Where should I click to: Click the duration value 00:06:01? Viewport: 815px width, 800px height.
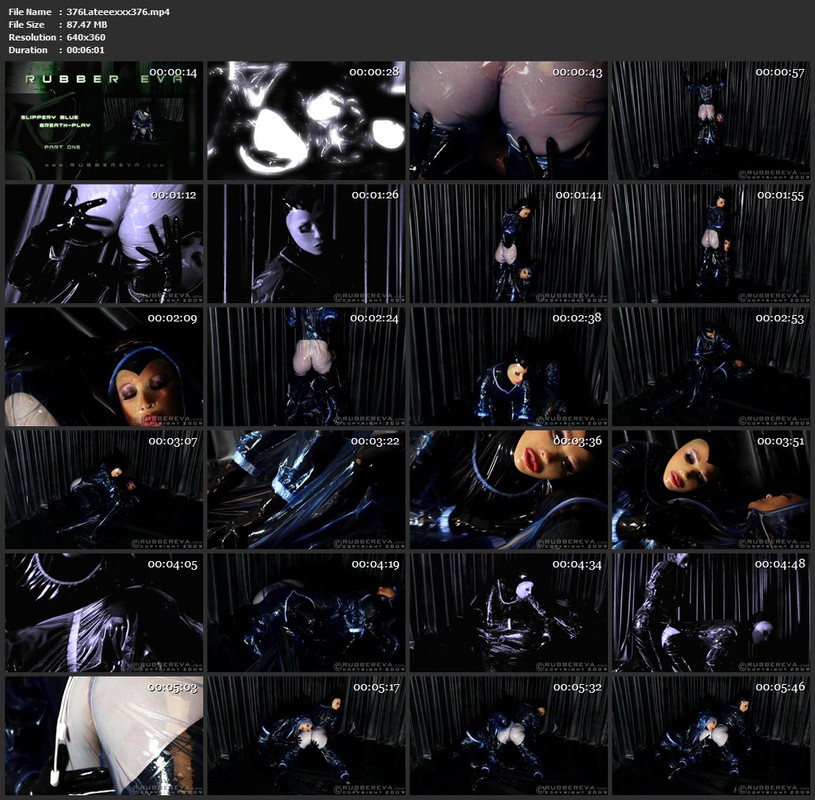(x=85, y=50)
